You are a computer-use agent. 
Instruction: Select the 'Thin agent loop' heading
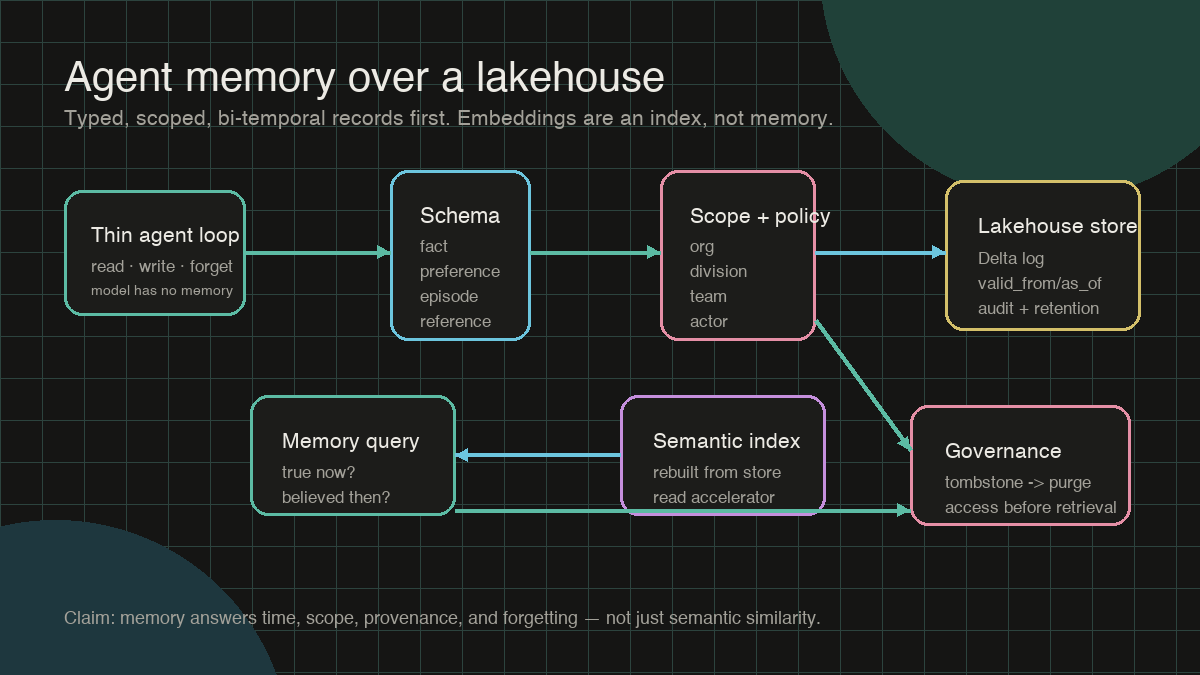click(x=165, y=235)
